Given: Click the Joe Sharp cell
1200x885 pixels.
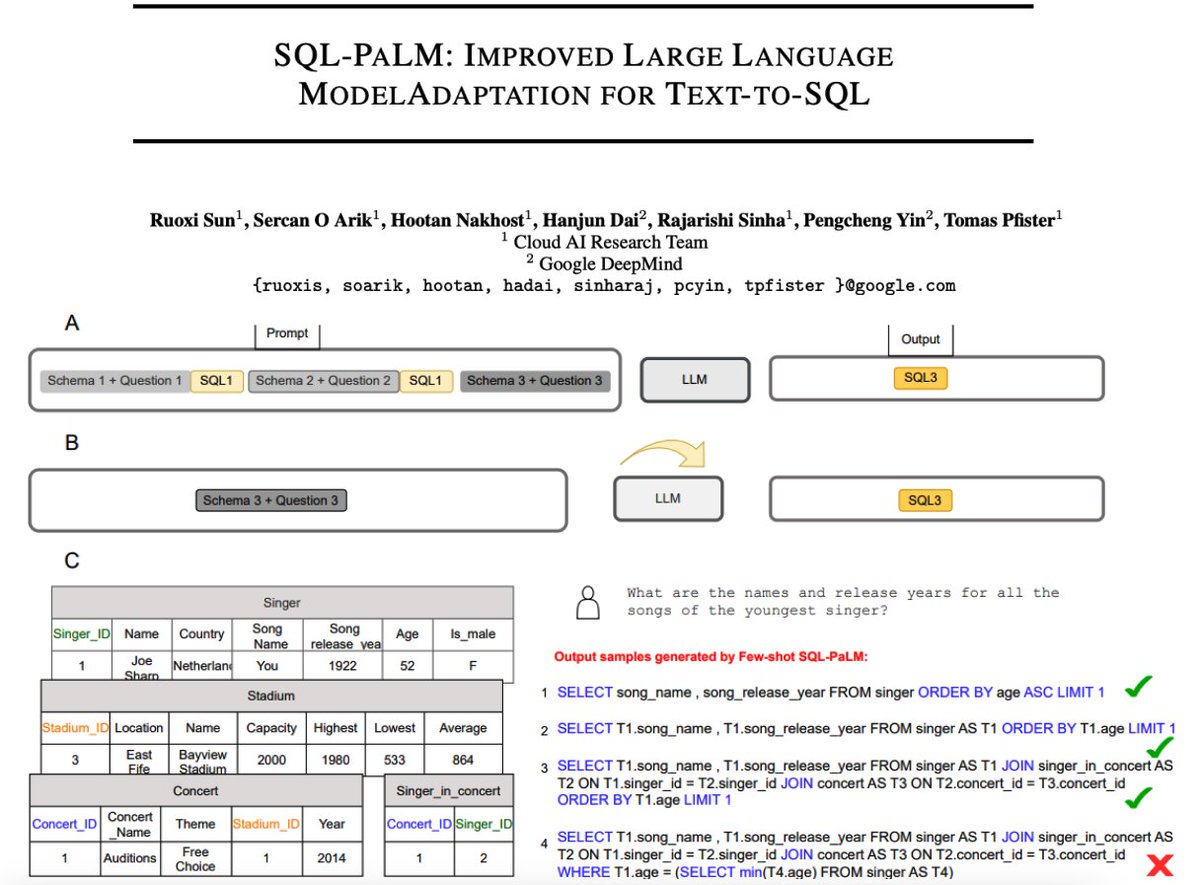Looking at the screenshot, I should click(141, 666).
